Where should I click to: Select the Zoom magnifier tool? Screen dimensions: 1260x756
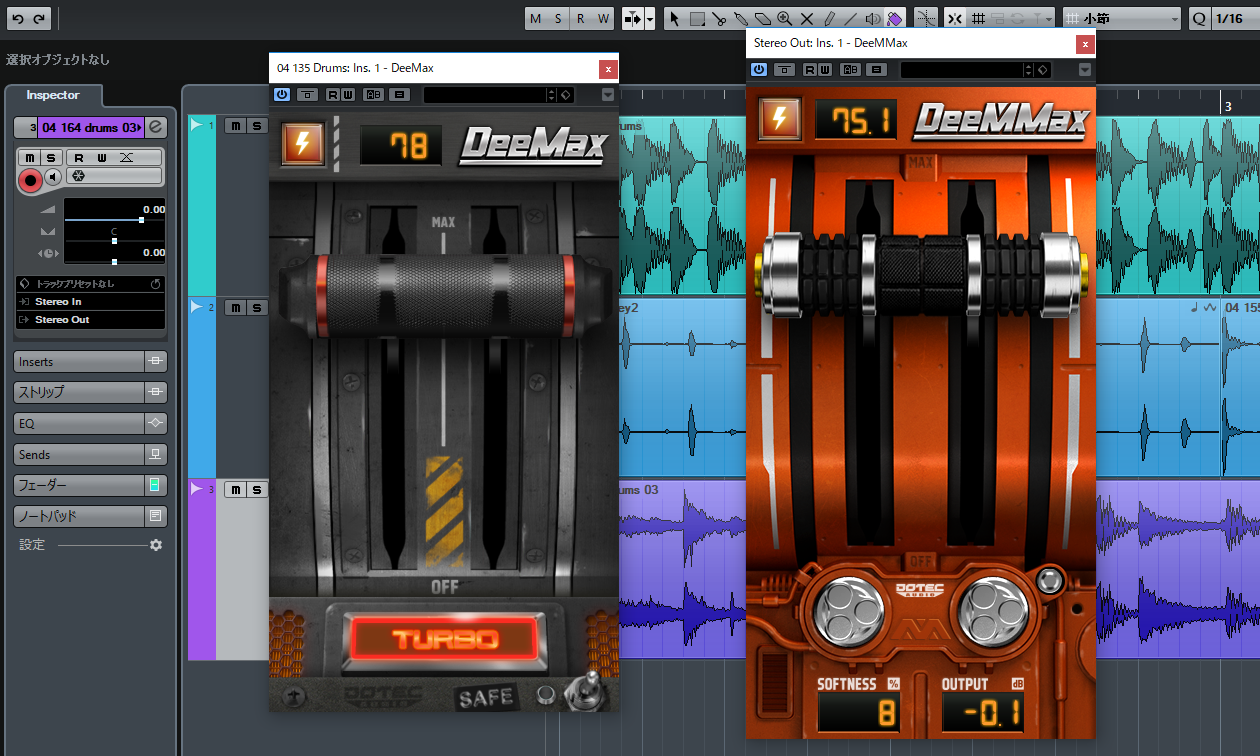pyautogui.click(x=785, y=18)
